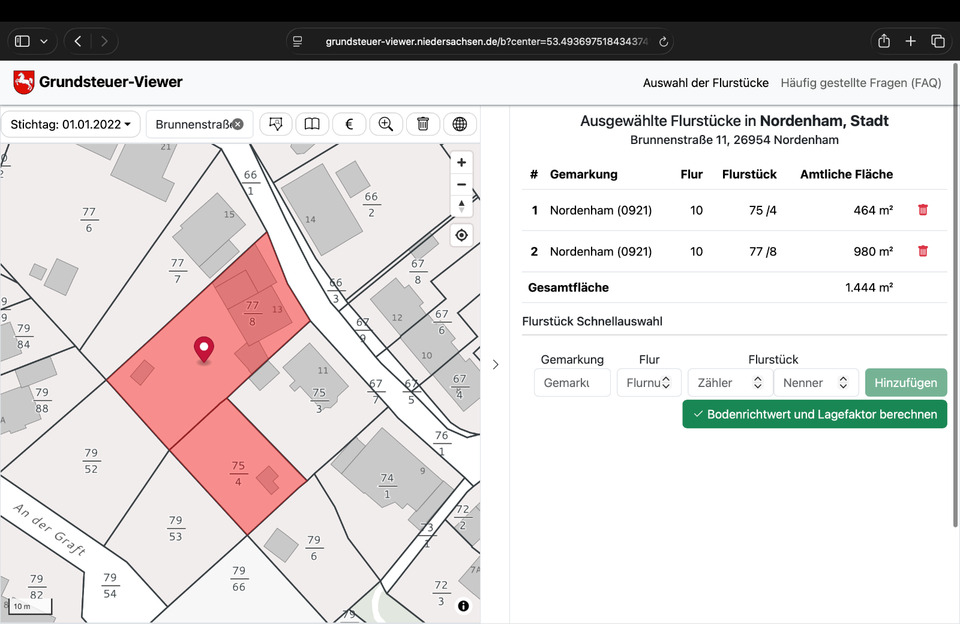960x624 pixels.
Task: Locate my position on the map
Action: [x=461, y=236]
